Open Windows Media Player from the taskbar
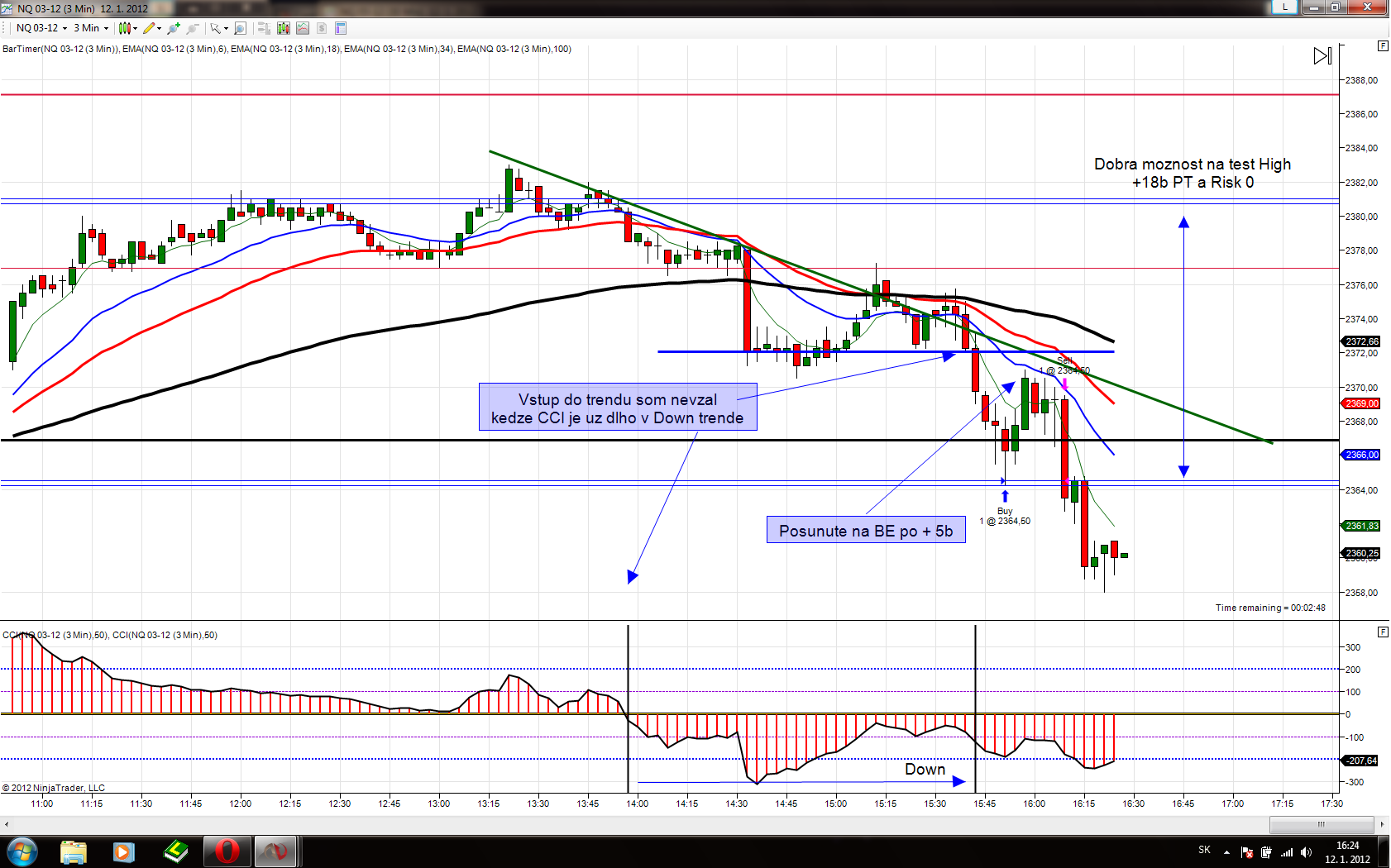 pos(124,851)
